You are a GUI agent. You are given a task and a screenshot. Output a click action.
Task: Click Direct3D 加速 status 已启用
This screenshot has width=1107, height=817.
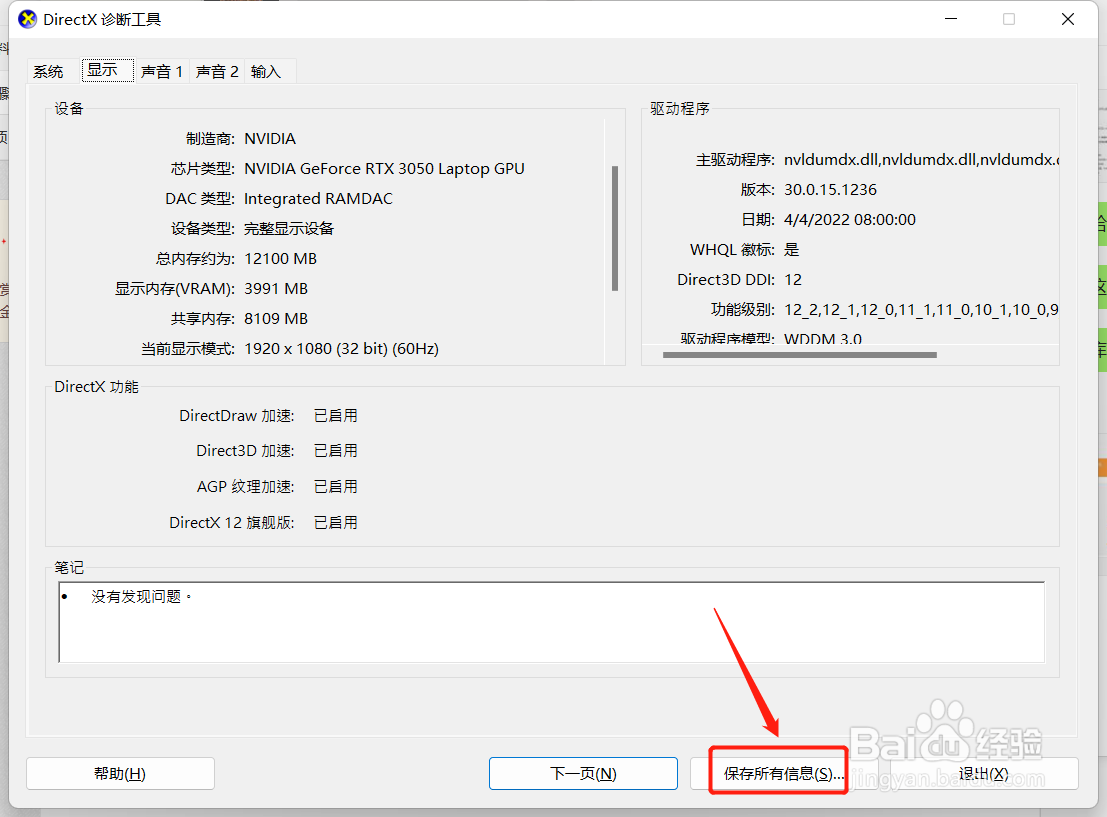click(335, 451)
